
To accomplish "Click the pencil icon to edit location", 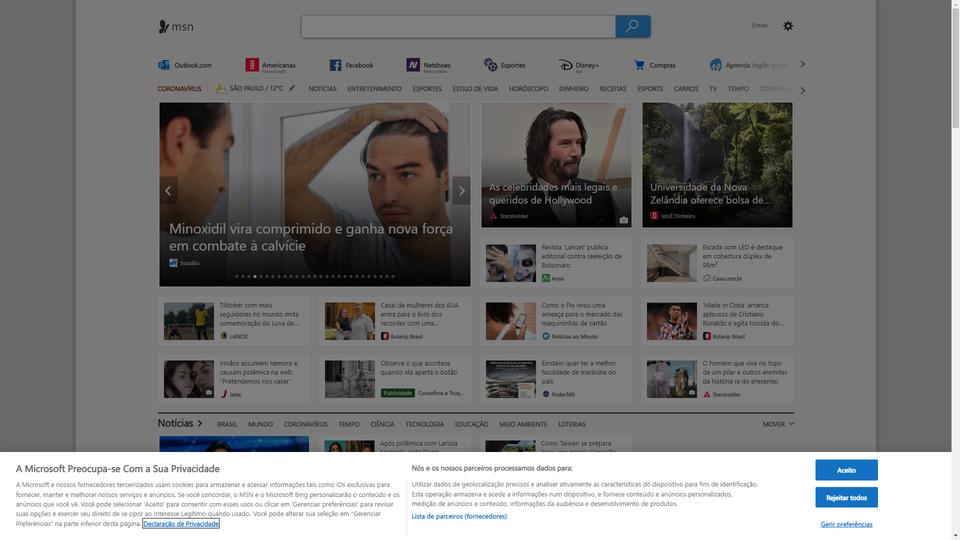I will [292, 88].
